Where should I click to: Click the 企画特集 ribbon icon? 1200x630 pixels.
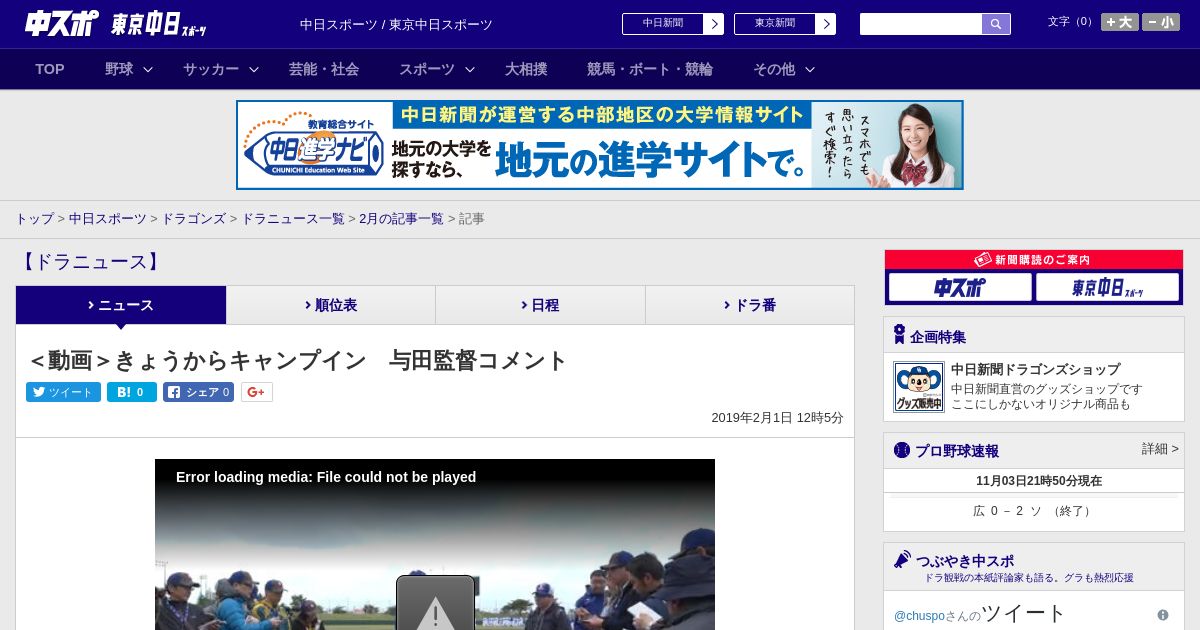pos(899,335)
